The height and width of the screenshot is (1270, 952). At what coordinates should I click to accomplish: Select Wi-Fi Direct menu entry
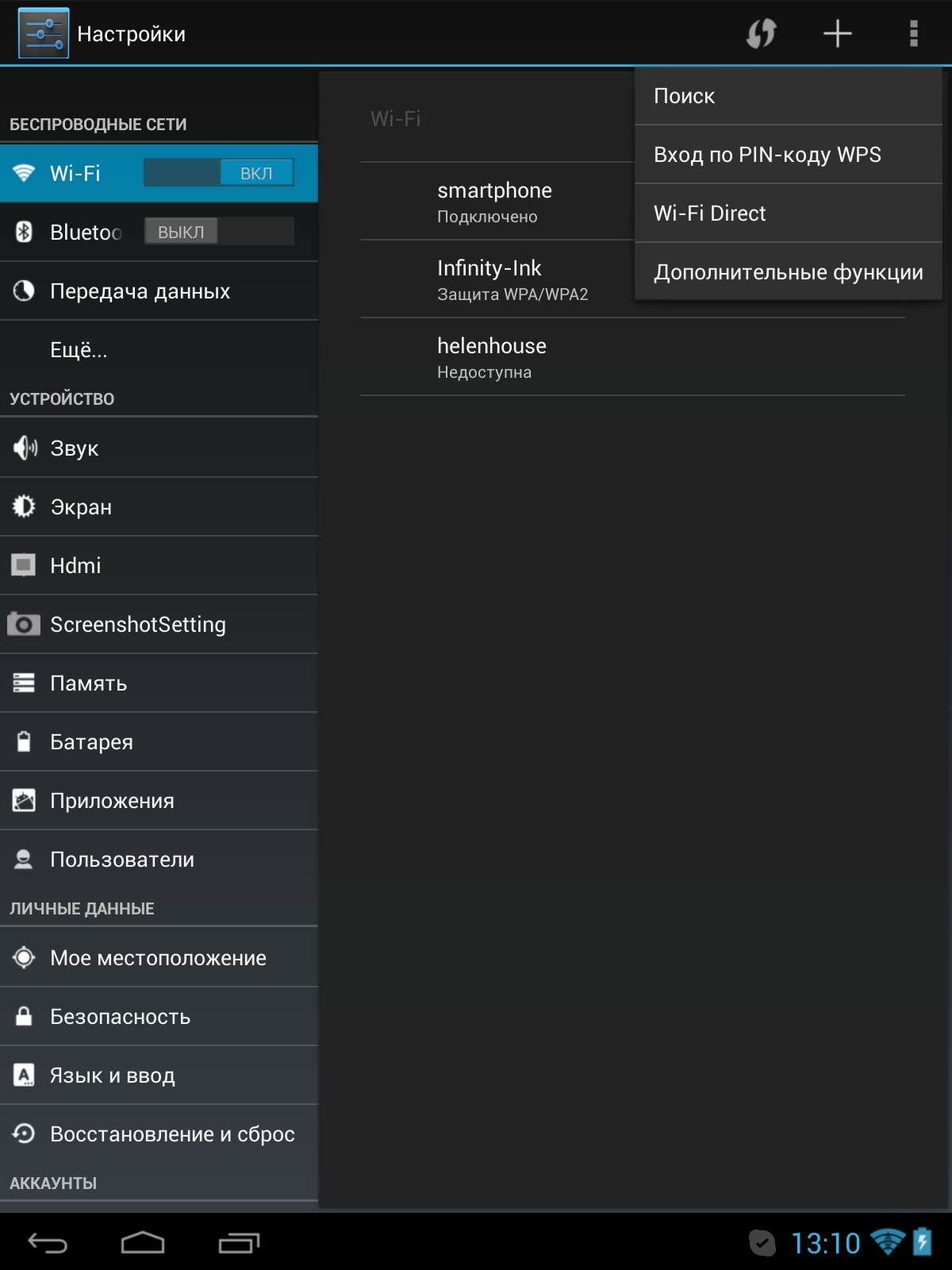[788, 214]
